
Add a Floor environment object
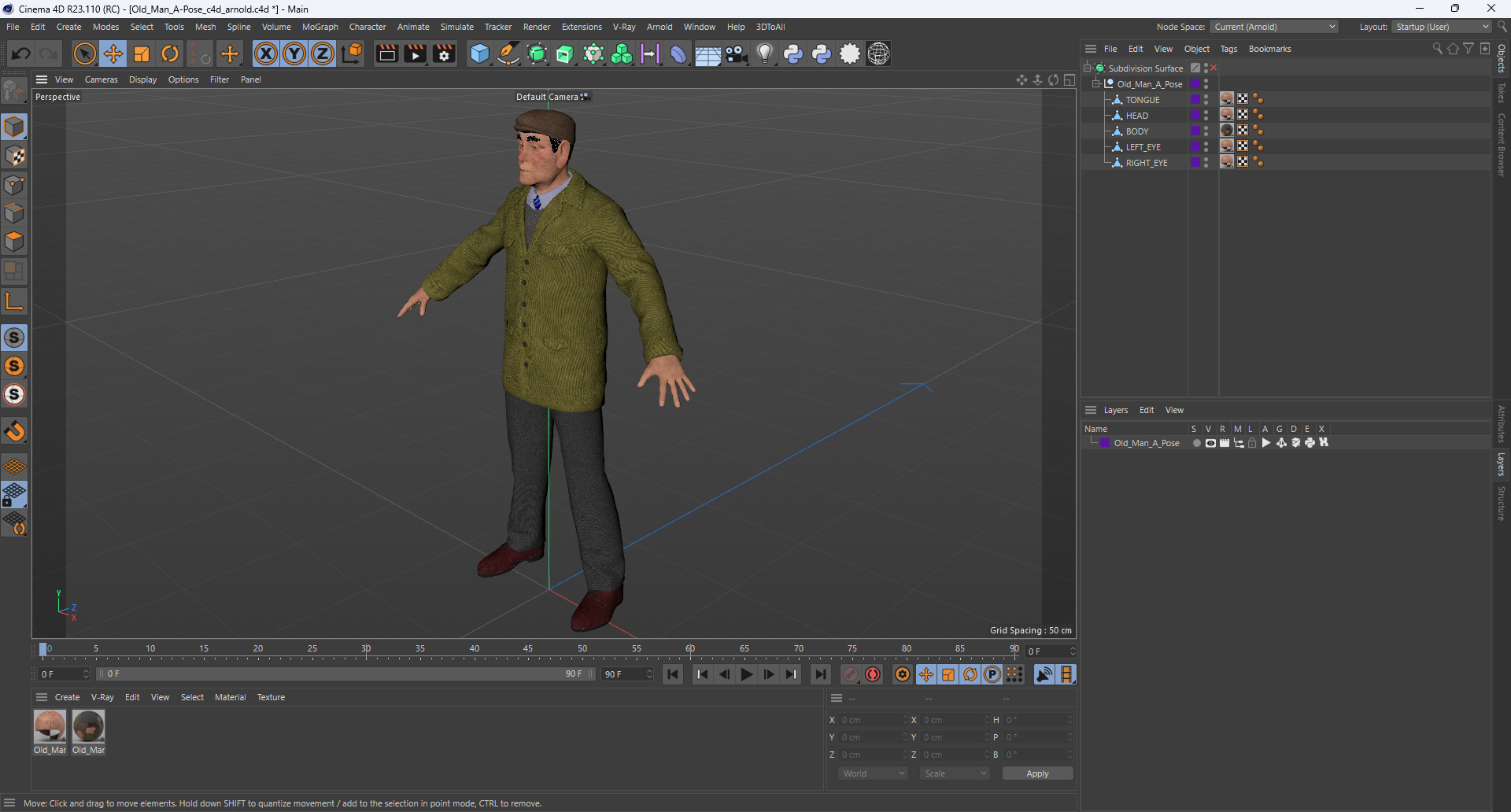coord(707,54)
